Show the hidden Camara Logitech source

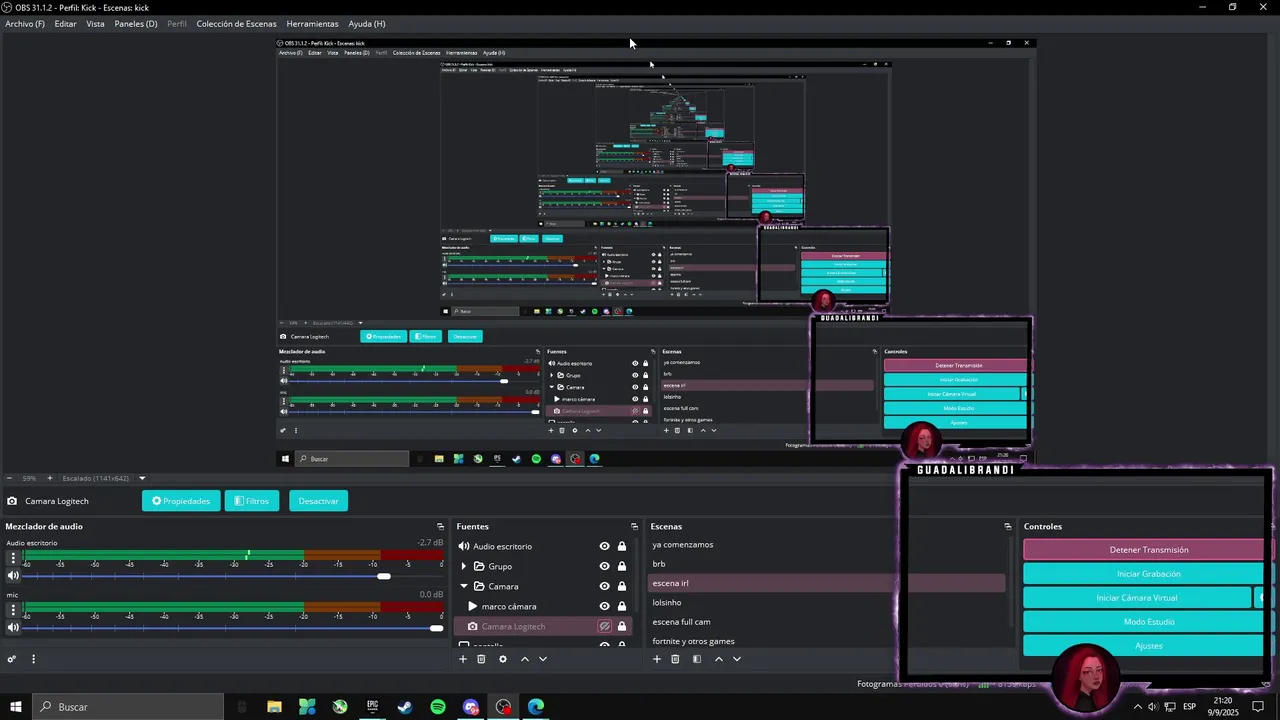(604, 626)
